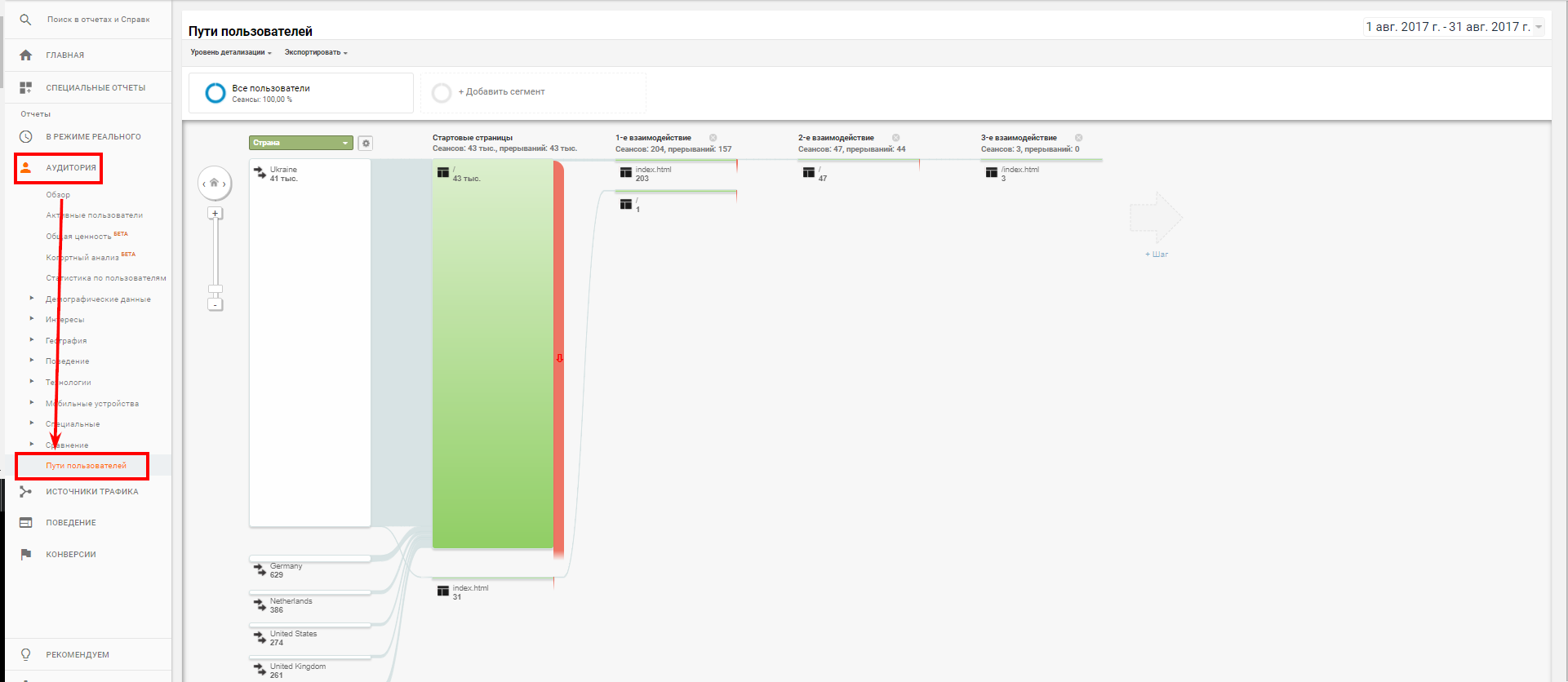Screen dimensions: 1568x682
Task: Open the Страна dimension dropdown
Action: click(x=300, y=143)
